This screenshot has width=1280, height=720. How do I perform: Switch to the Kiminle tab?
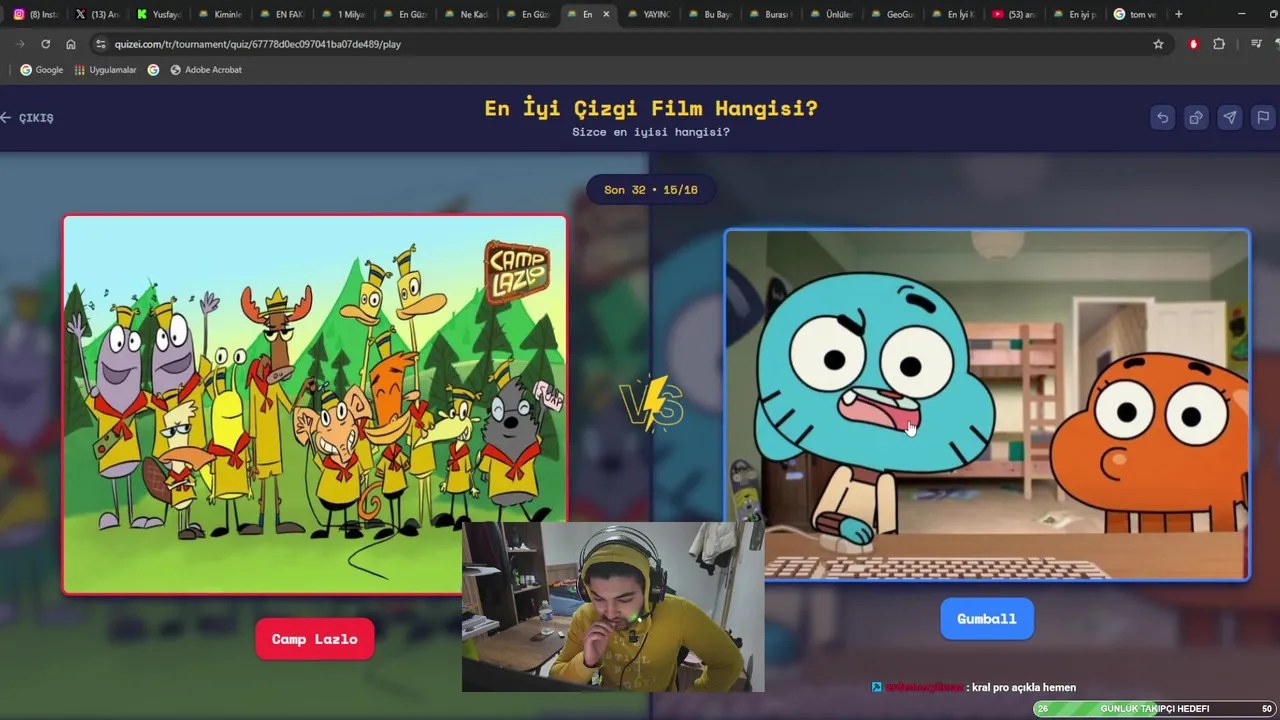220,14
